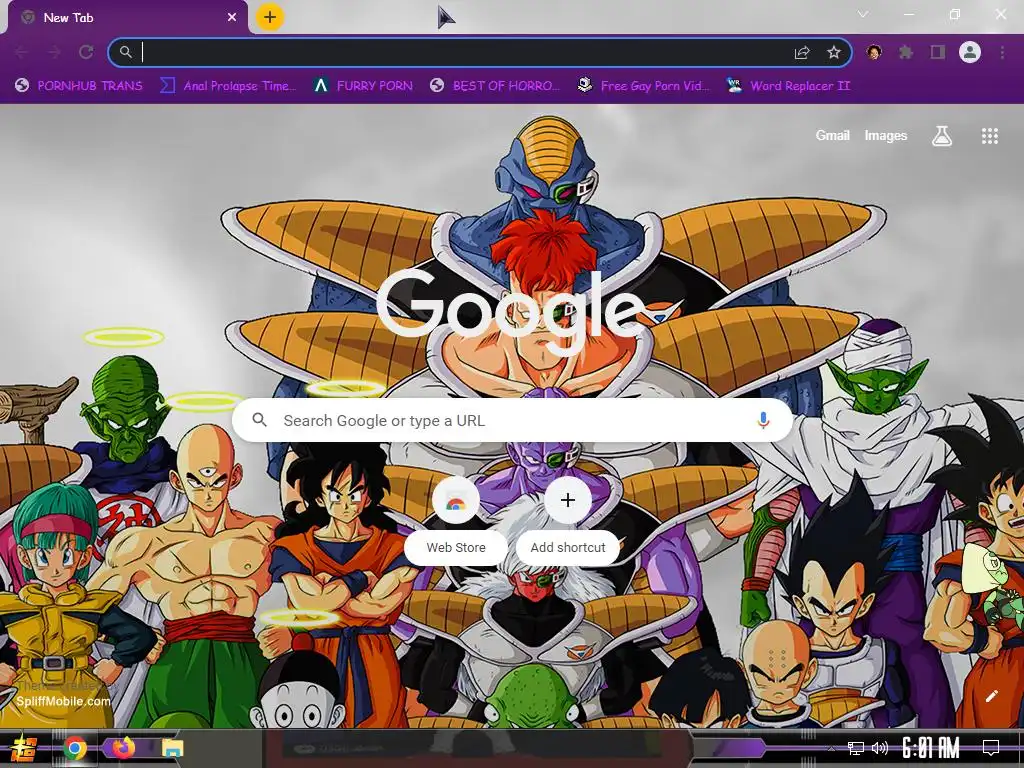Open network status in the system tray
Screen dimensions: 1024x768
pos(856,748)
